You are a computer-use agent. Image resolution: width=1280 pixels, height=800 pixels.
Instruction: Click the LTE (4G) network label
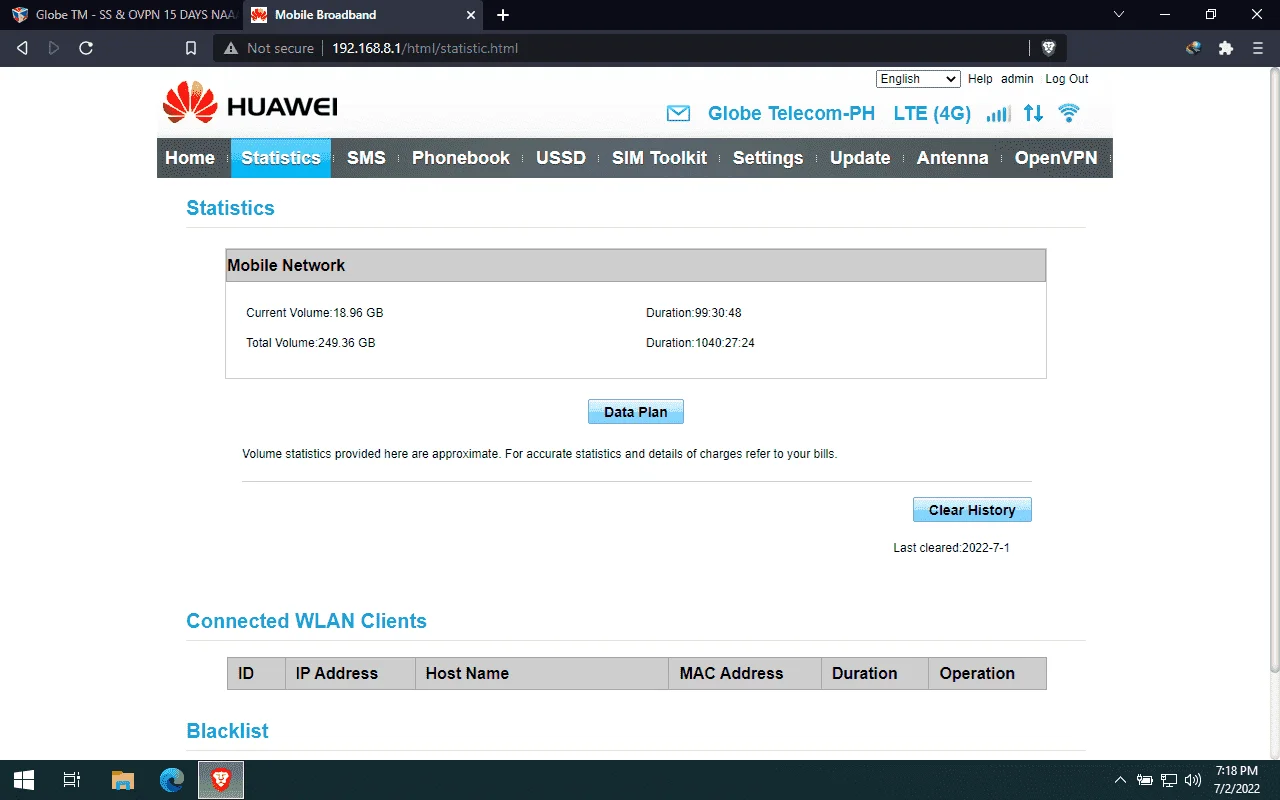(x=932, y=114)
